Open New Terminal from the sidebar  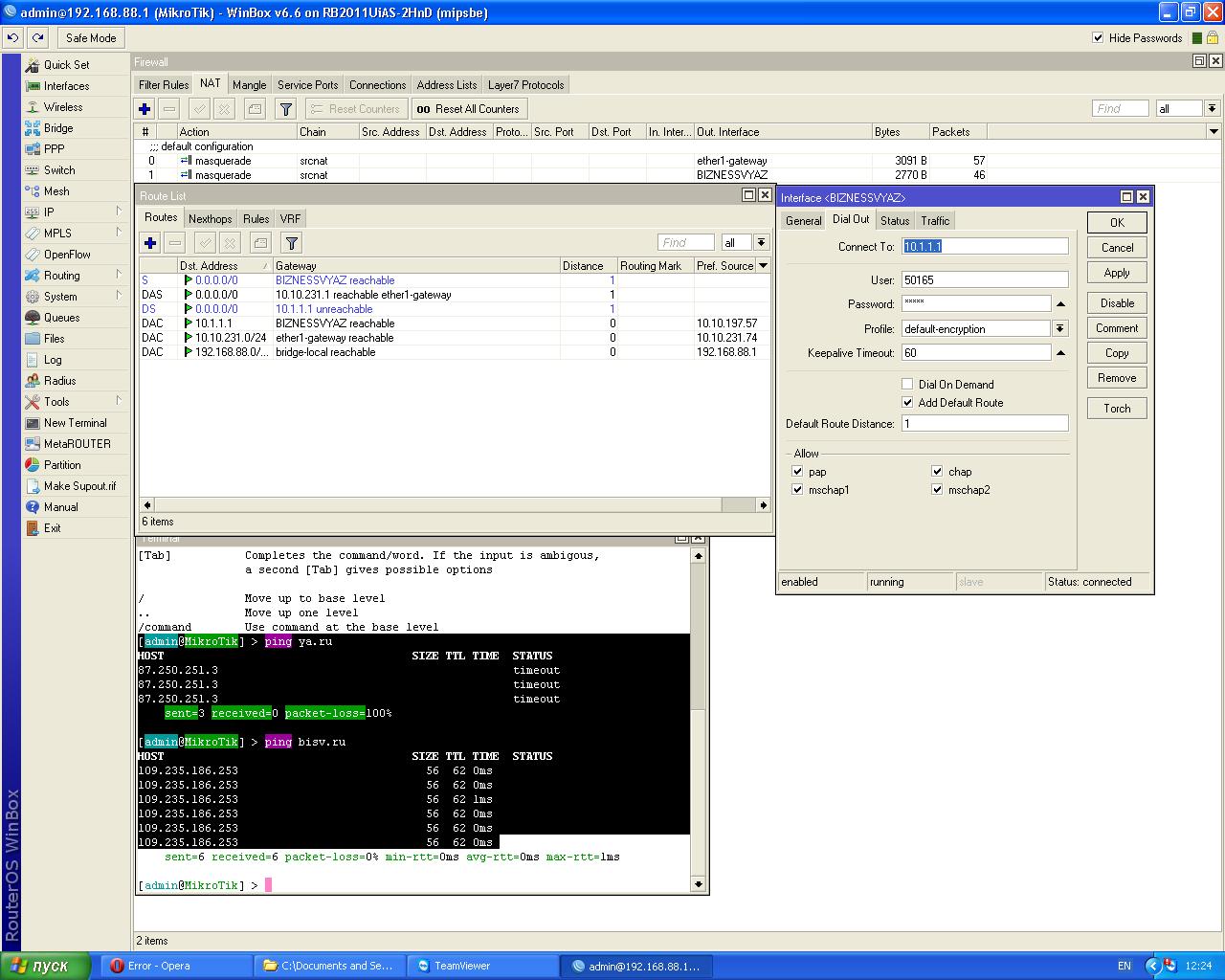75,423
